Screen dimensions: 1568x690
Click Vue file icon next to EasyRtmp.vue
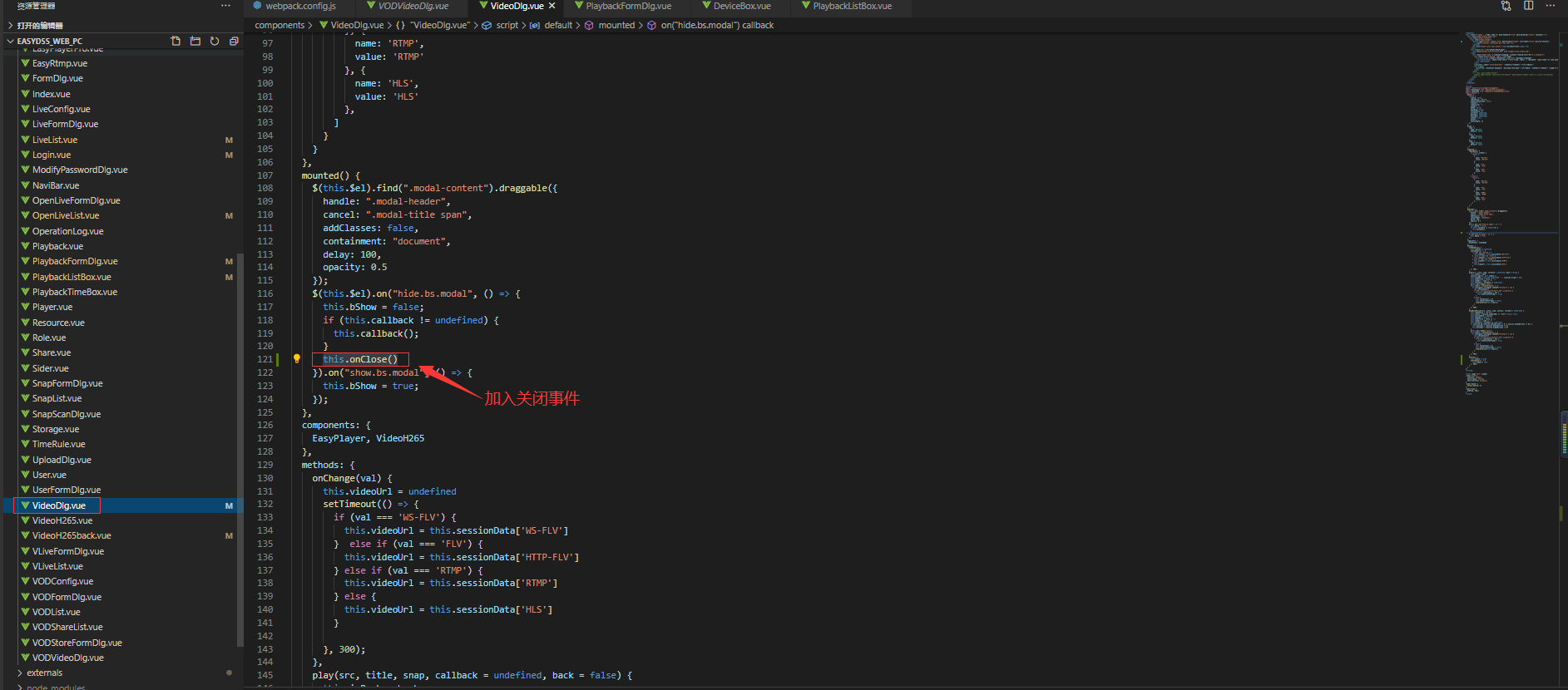(25, 63)
